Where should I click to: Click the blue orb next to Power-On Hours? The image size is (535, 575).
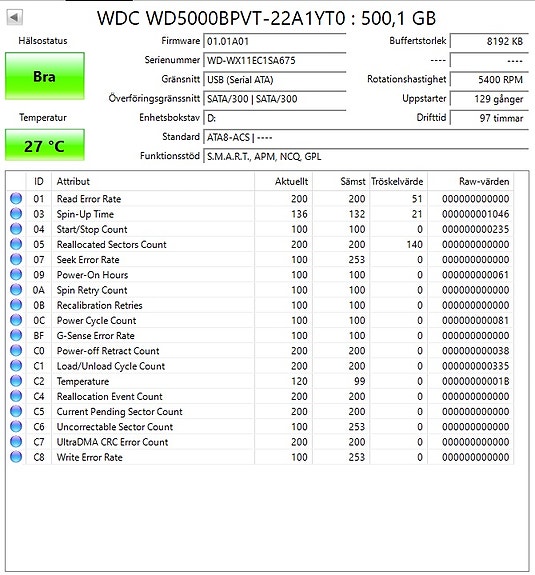coord(16,275)
